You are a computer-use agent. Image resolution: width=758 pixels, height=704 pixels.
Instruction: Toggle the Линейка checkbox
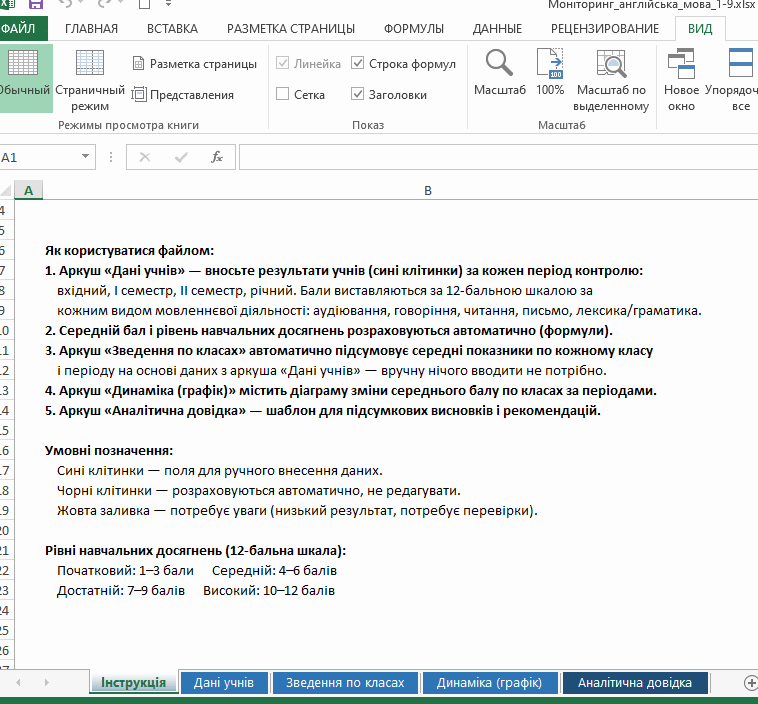pos(283,63)
